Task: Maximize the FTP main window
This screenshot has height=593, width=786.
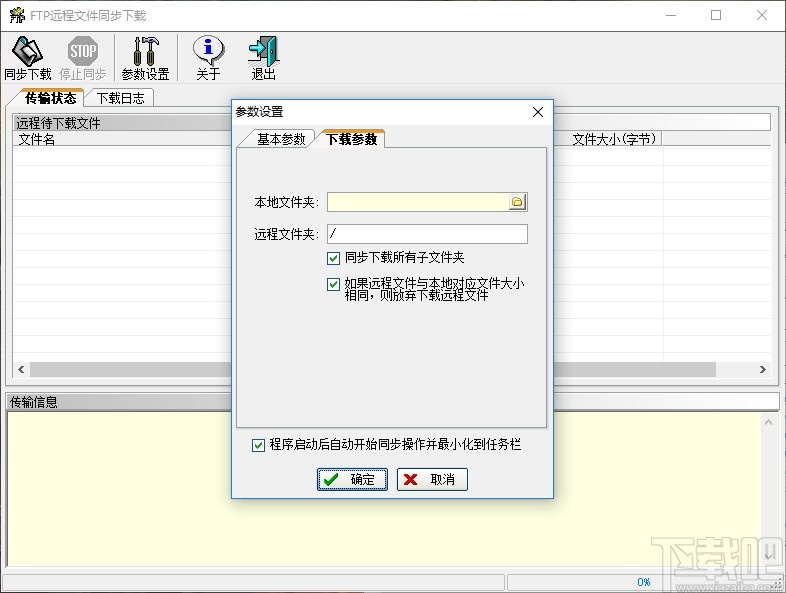Action: click(716, 16)
